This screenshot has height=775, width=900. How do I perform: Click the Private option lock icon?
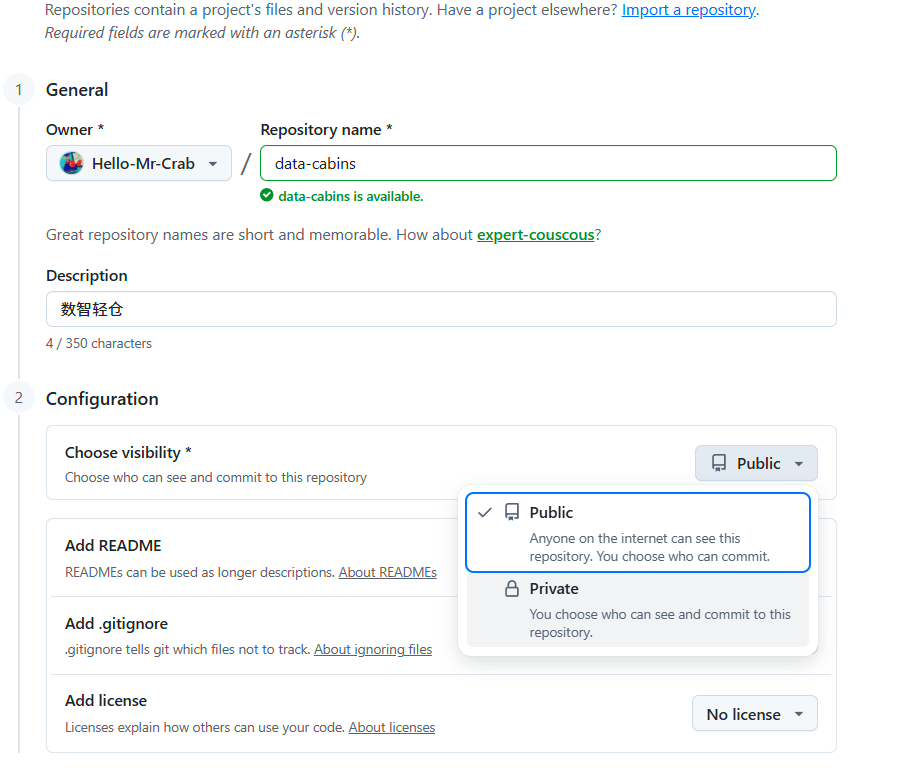tap(511, 588)
